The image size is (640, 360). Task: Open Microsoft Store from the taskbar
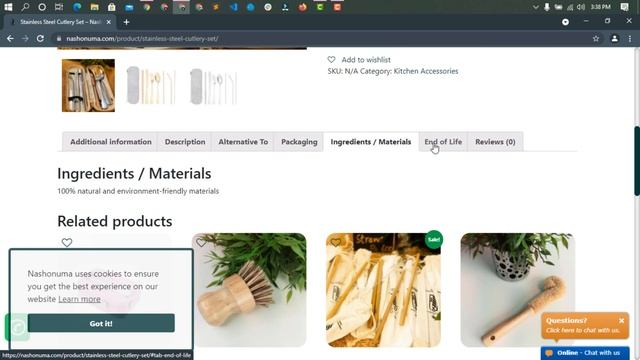click(111, 7)
